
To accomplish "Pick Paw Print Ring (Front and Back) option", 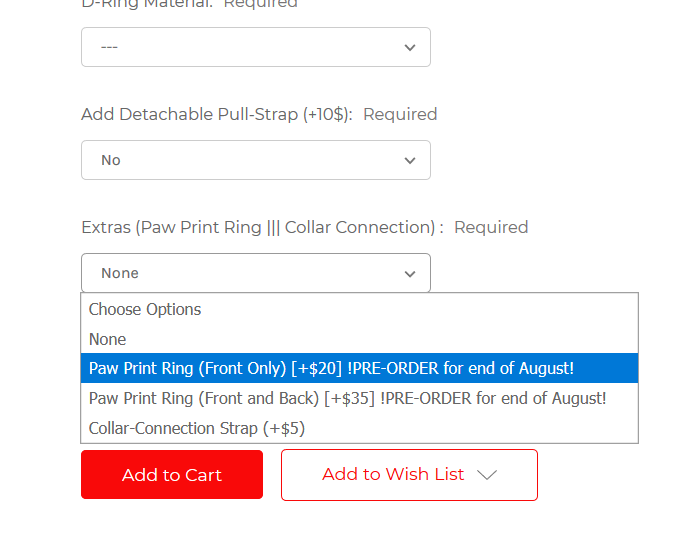I will 347,398.
